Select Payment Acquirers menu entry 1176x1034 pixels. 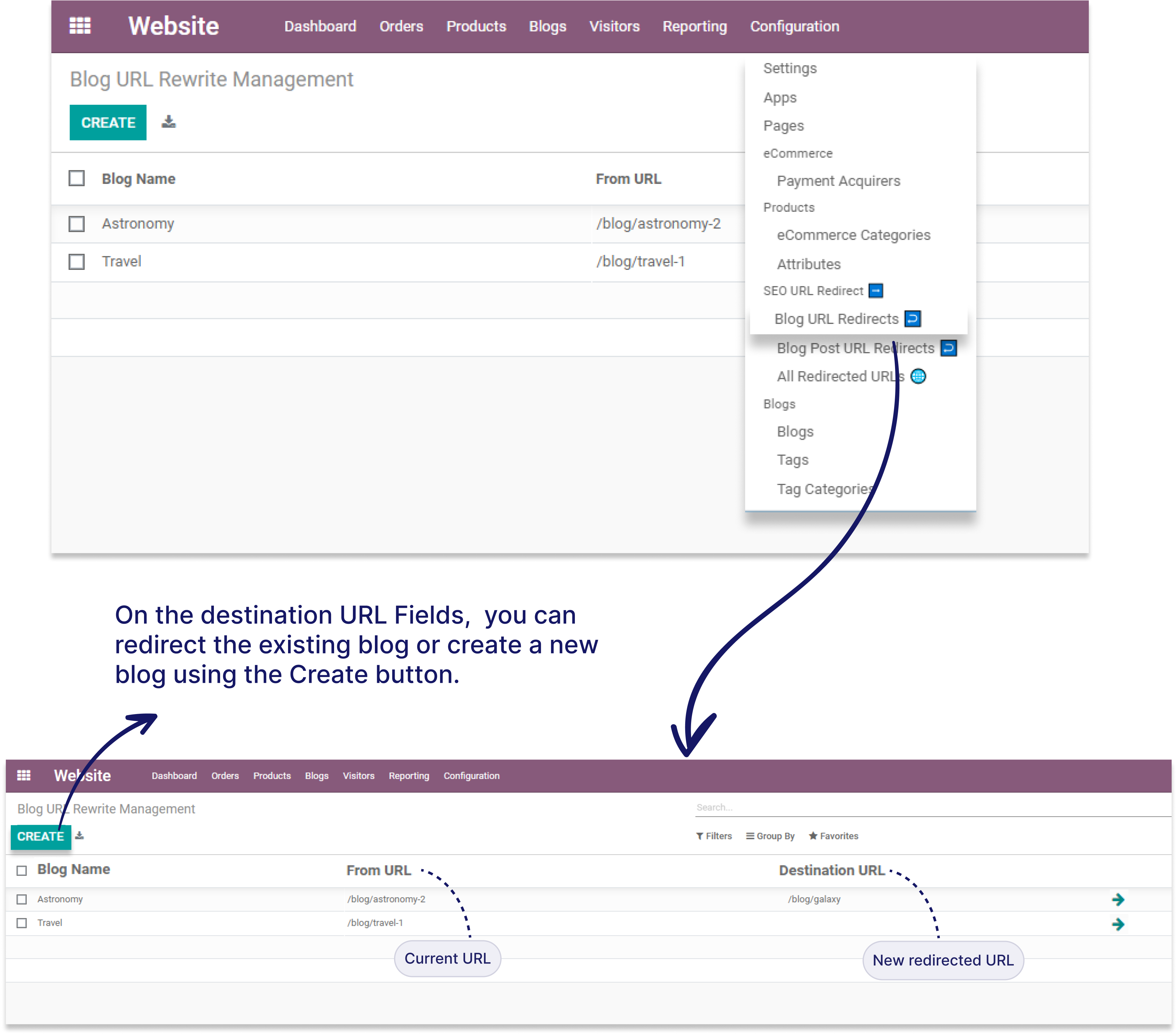tap(838, 181)
